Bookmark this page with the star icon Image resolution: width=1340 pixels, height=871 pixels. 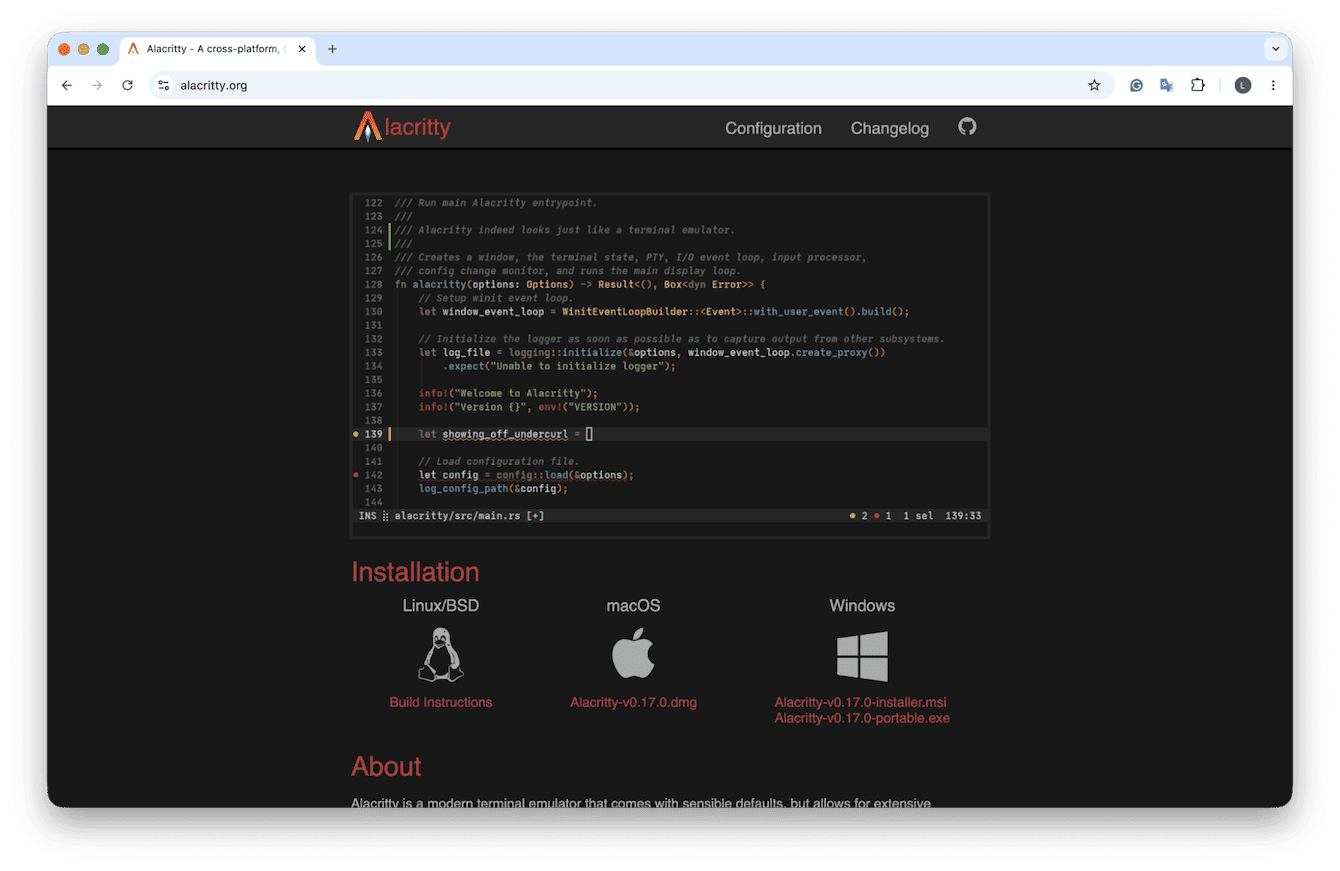1094,85
